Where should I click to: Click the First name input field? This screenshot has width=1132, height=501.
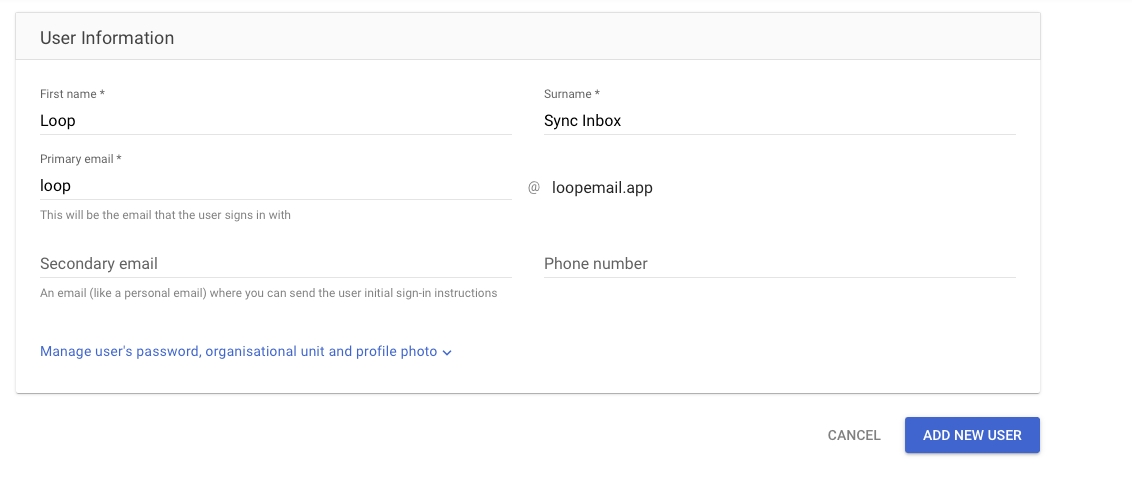(276, 121)
